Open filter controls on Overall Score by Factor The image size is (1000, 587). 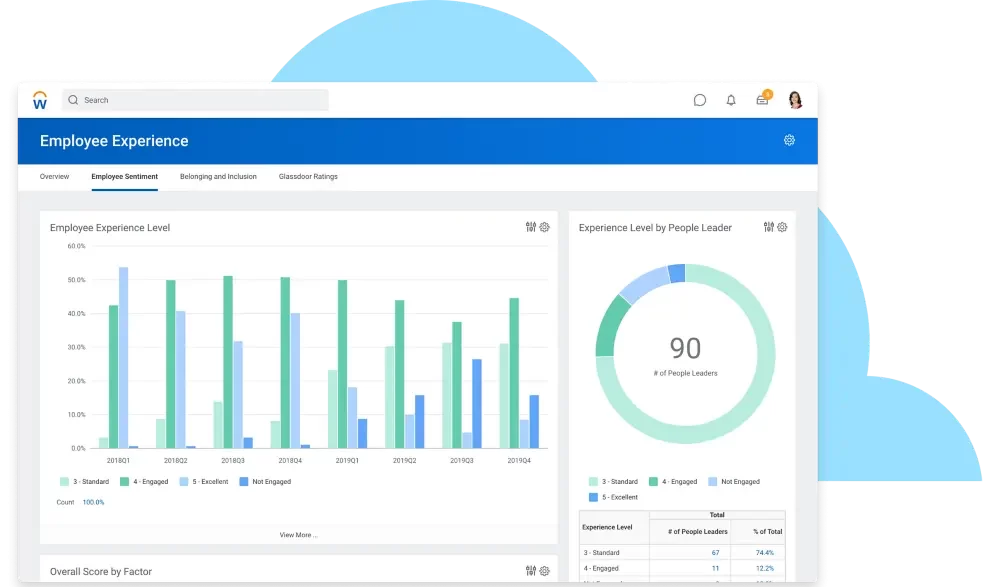click(529, 570)
